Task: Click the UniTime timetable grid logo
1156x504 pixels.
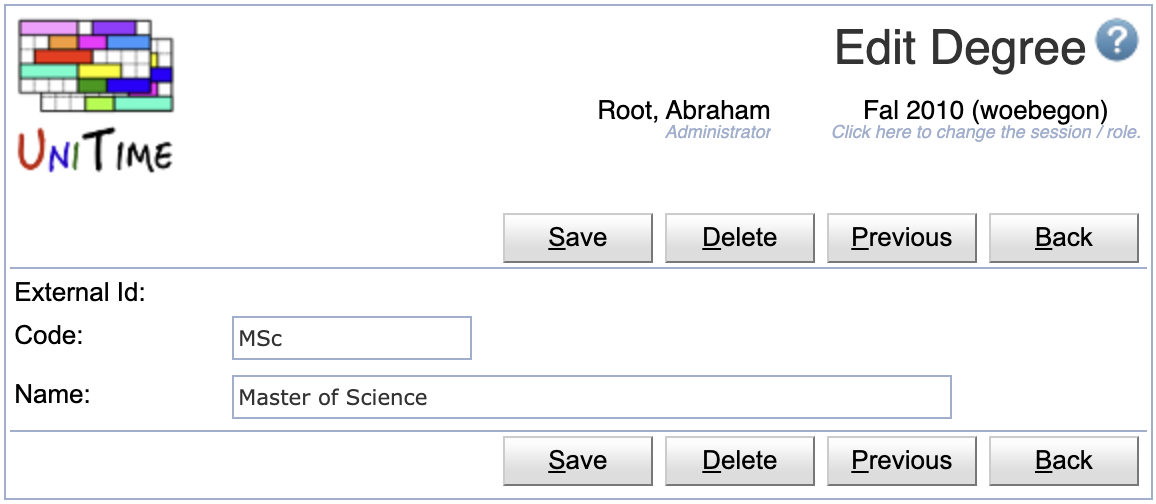Action: coord(96,66)
